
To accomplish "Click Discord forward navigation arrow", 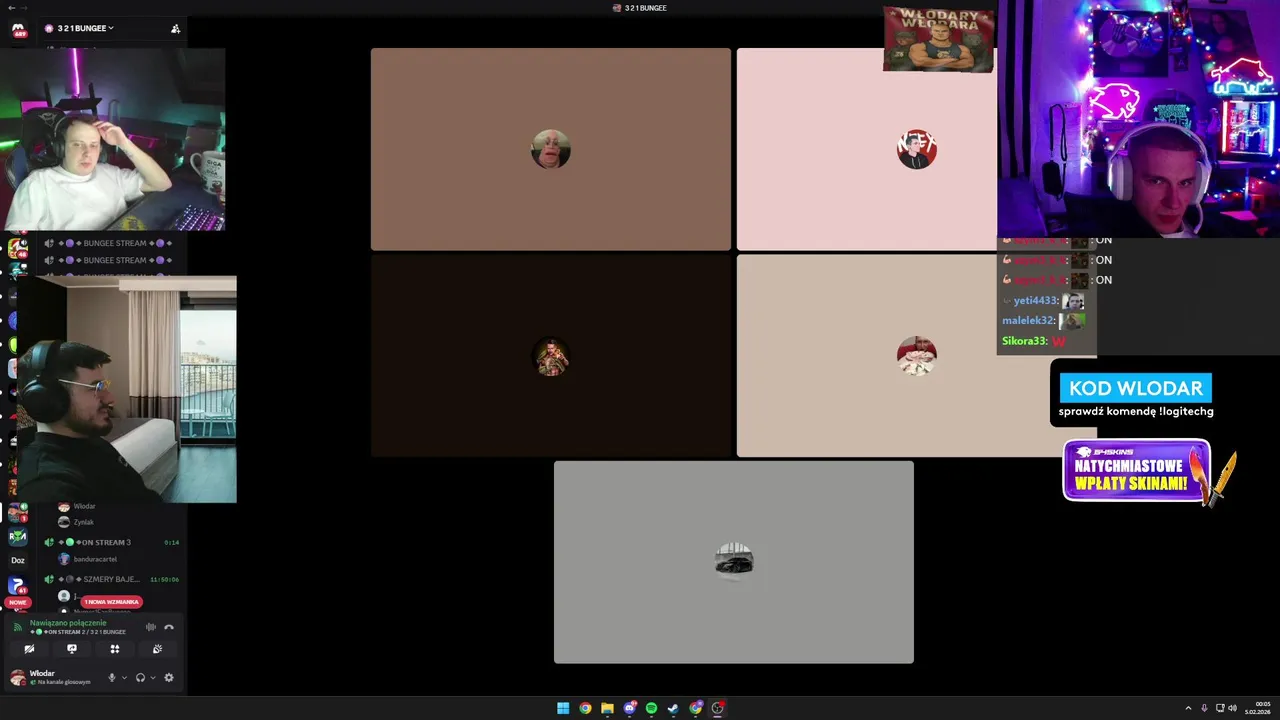I will [x=24, y=8].
